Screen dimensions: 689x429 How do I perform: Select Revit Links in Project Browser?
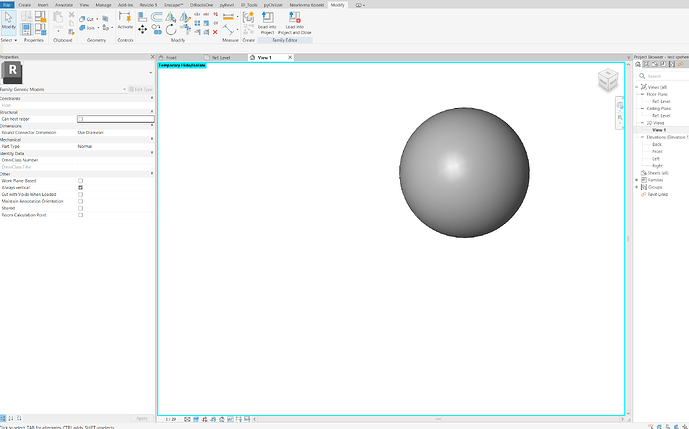tap(657, 194)
